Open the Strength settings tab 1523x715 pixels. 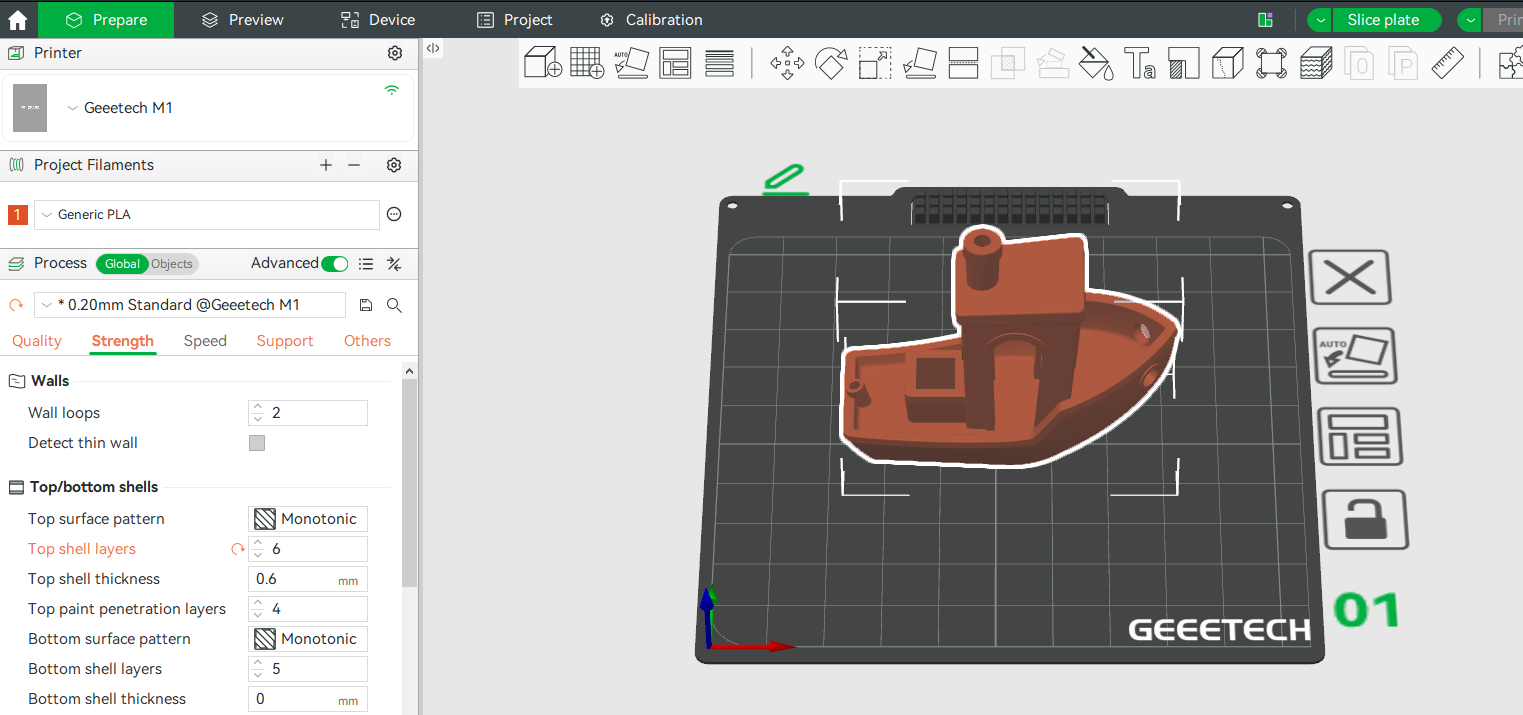point(122,341)
